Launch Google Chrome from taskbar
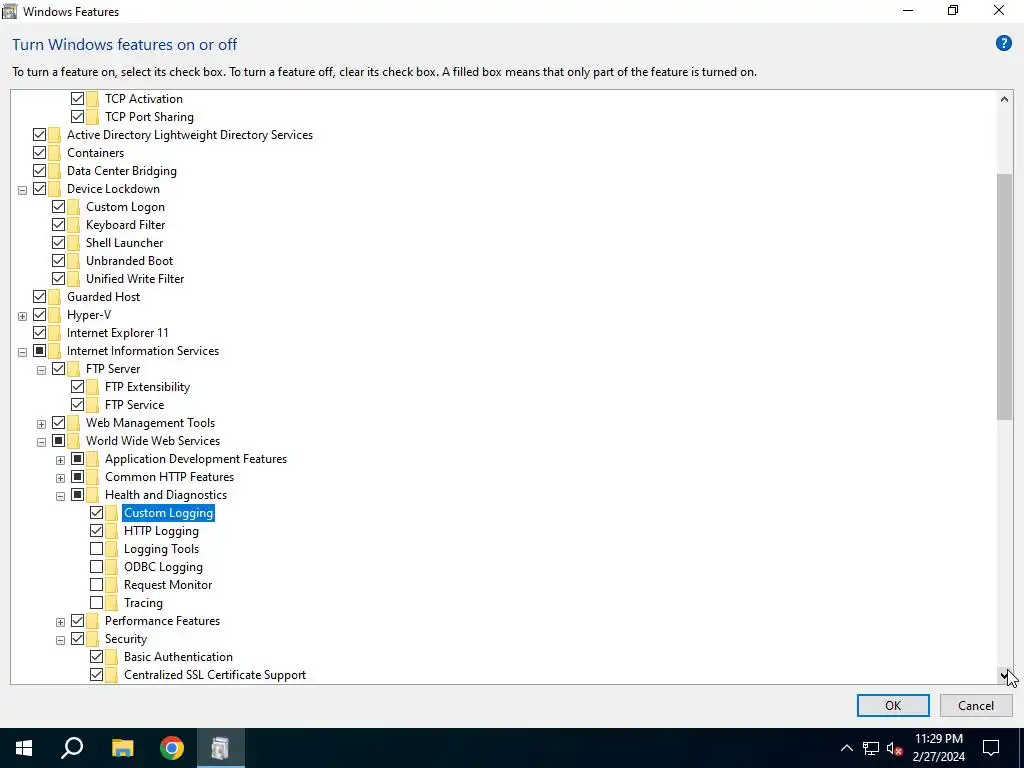This screenshot has width=1024, height=768. coord(172,748)
